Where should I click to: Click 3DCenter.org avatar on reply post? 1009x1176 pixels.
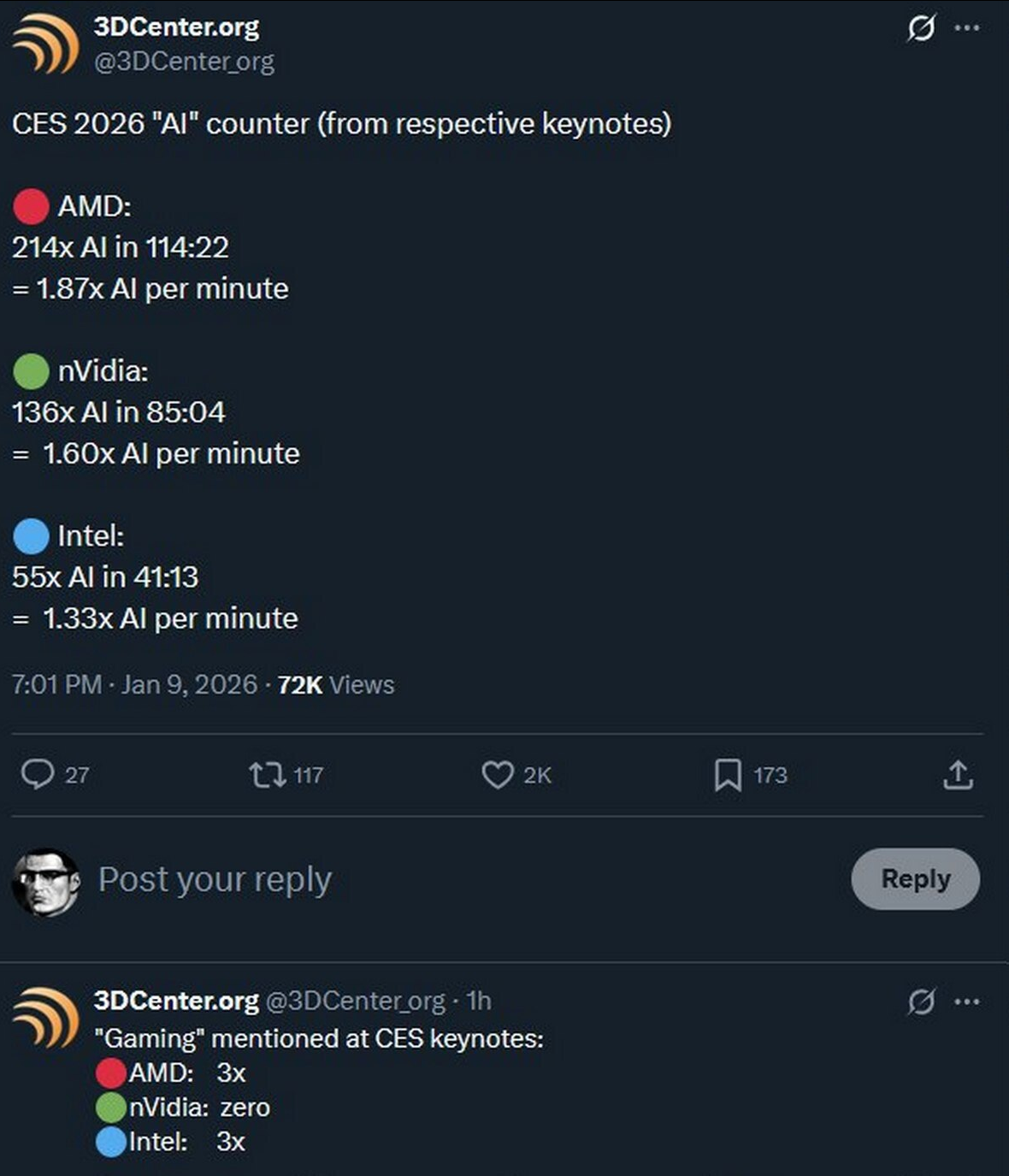click(45, 1018)
